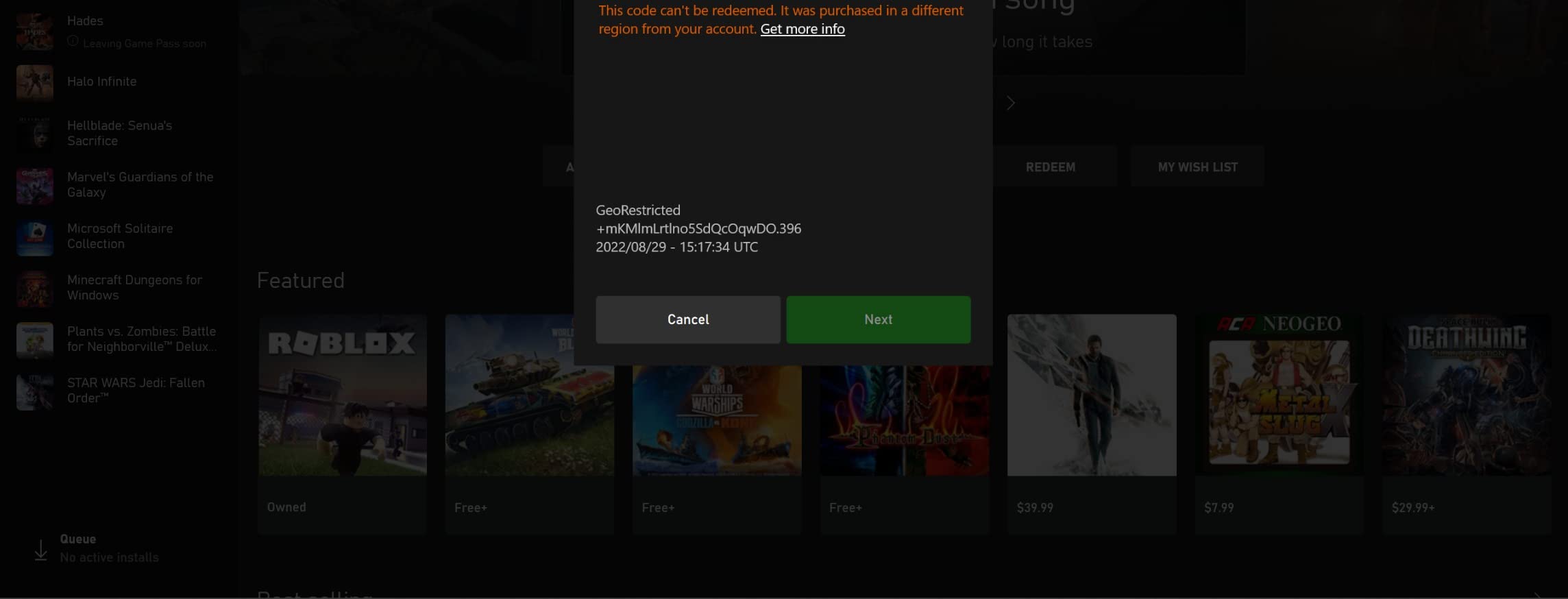
Task: Click the $7.99 price label
Action: (1218, 508)
